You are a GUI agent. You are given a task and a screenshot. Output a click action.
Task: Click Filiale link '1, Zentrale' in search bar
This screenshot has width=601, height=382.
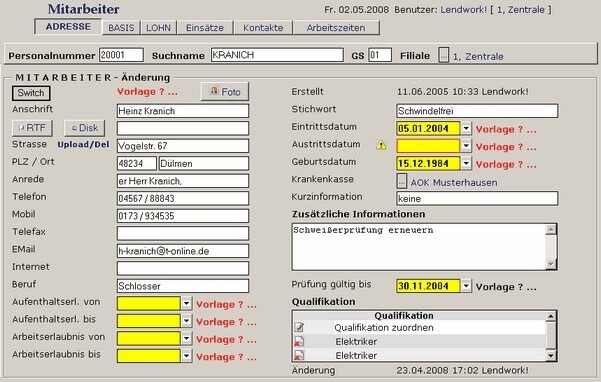[x=478, y=56]
